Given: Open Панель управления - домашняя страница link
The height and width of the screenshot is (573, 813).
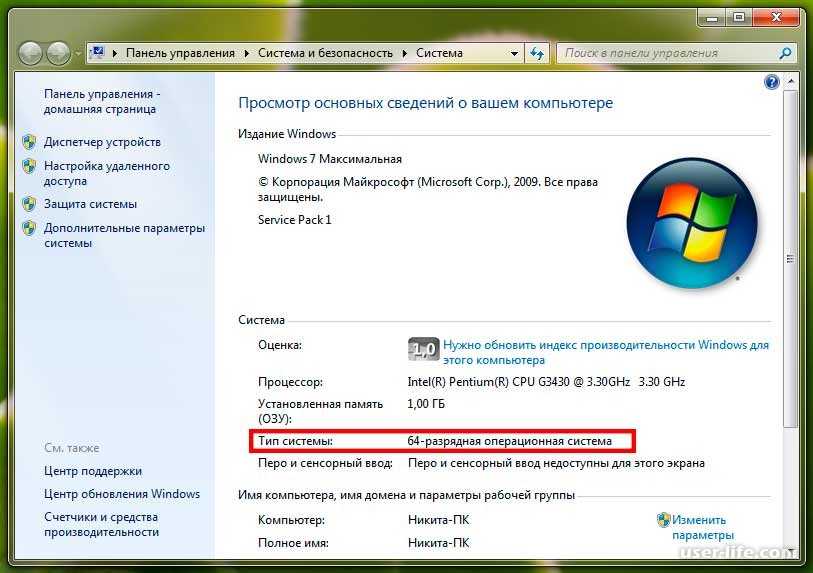Looking at the screenshot, I should (102, 102).
